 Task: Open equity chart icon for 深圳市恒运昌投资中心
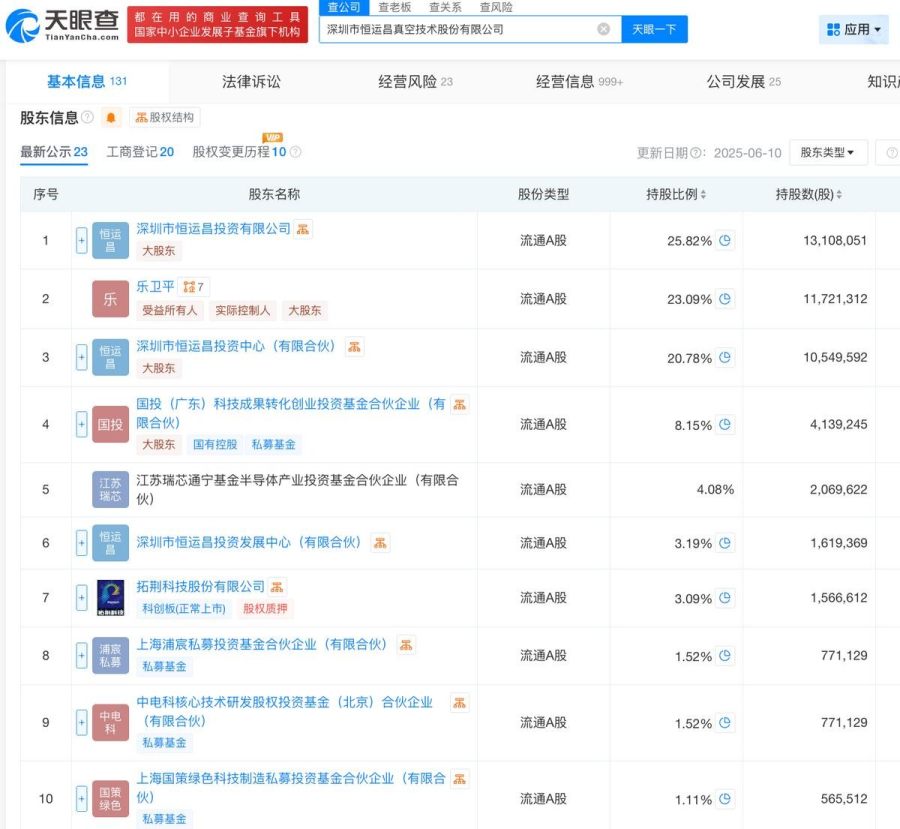[354, 347]
